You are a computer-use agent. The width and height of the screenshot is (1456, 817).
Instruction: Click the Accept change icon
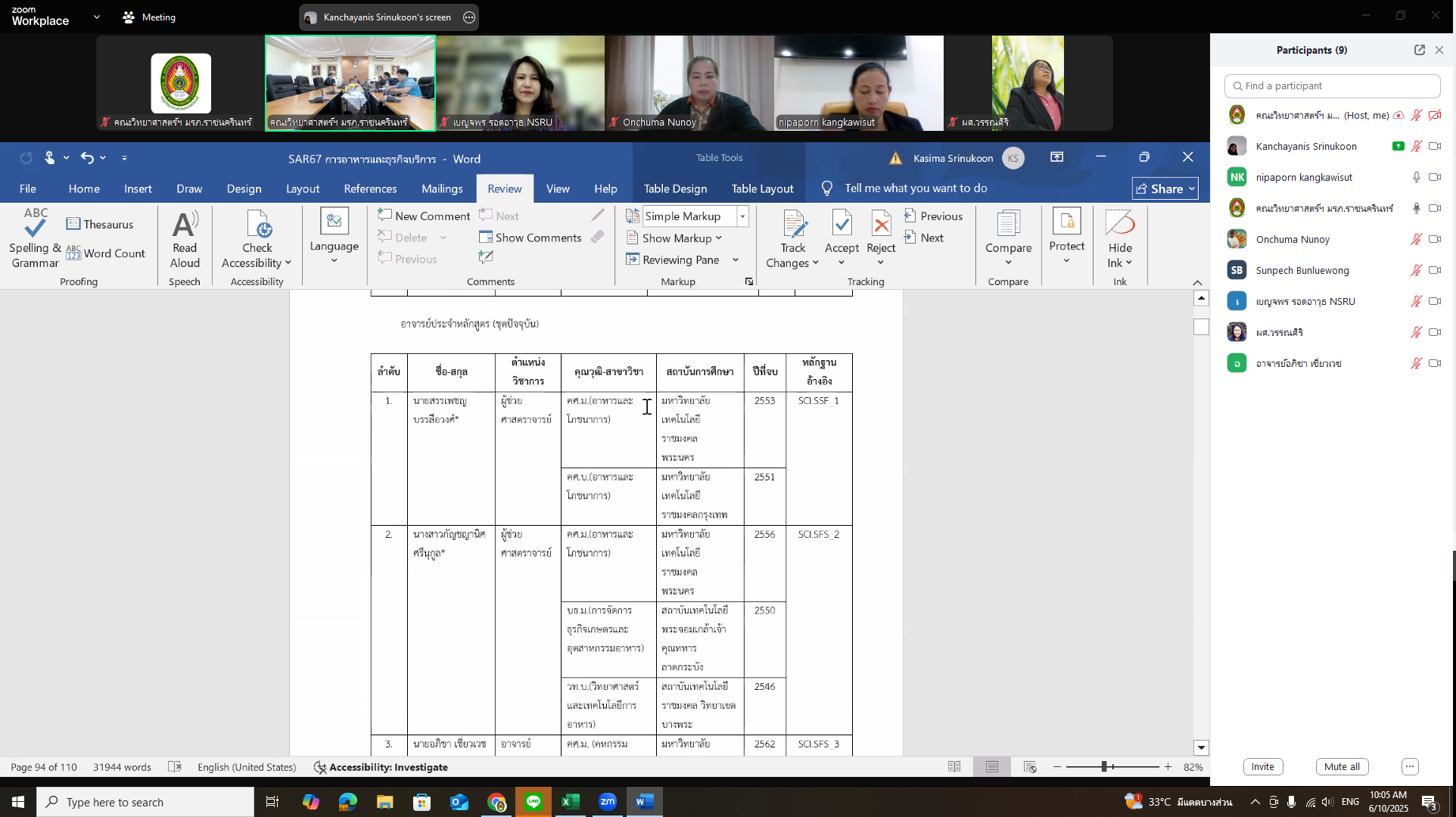tap(842, 225)
